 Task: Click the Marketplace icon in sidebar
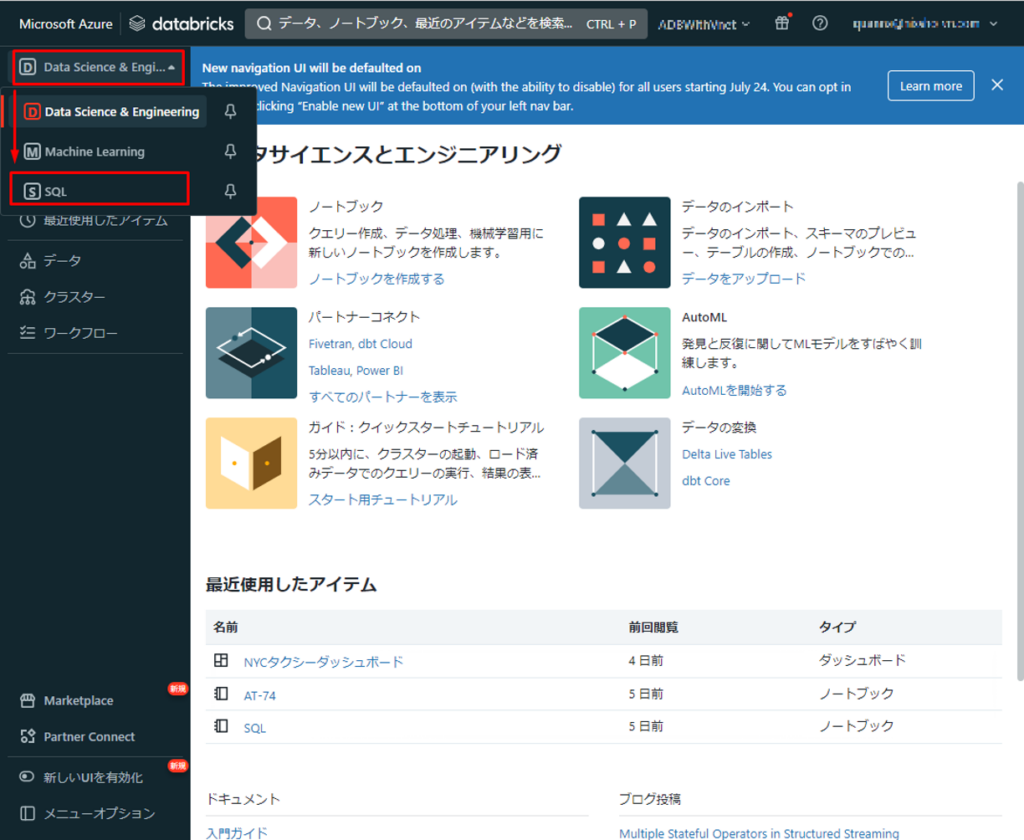click(28, 701)
